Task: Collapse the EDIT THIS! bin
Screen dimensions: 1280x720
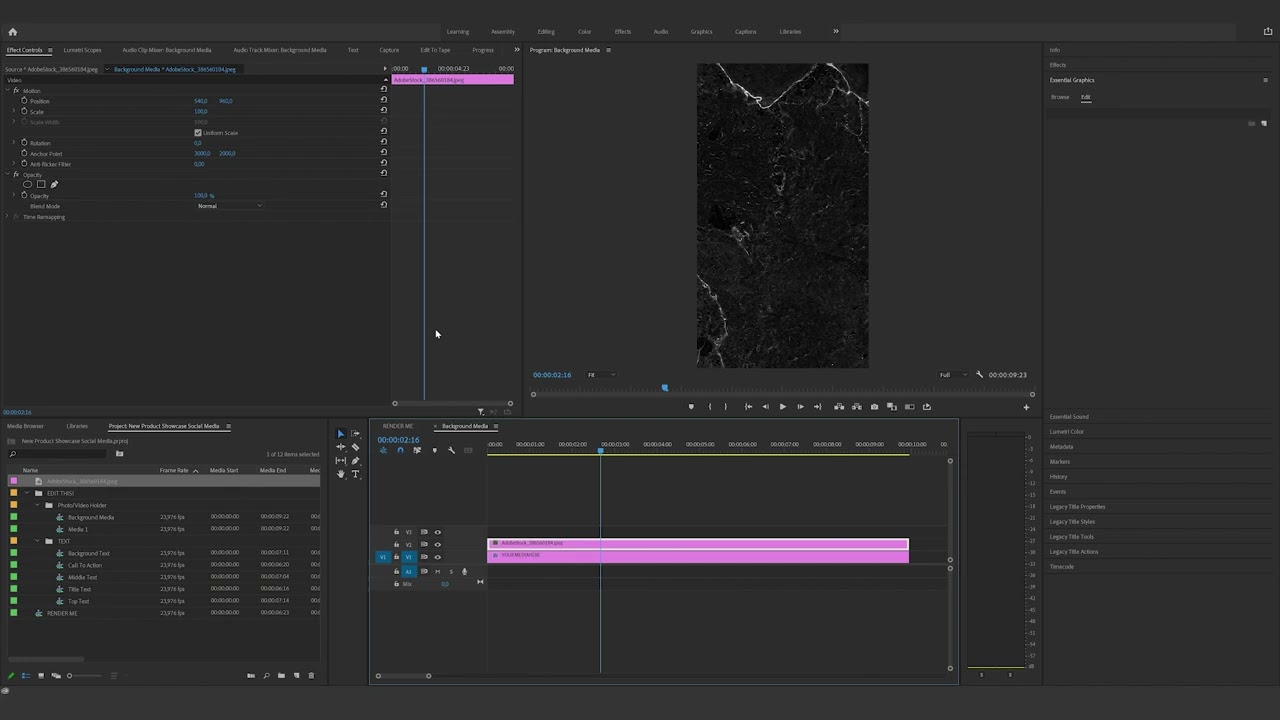Action: (27, 493)
